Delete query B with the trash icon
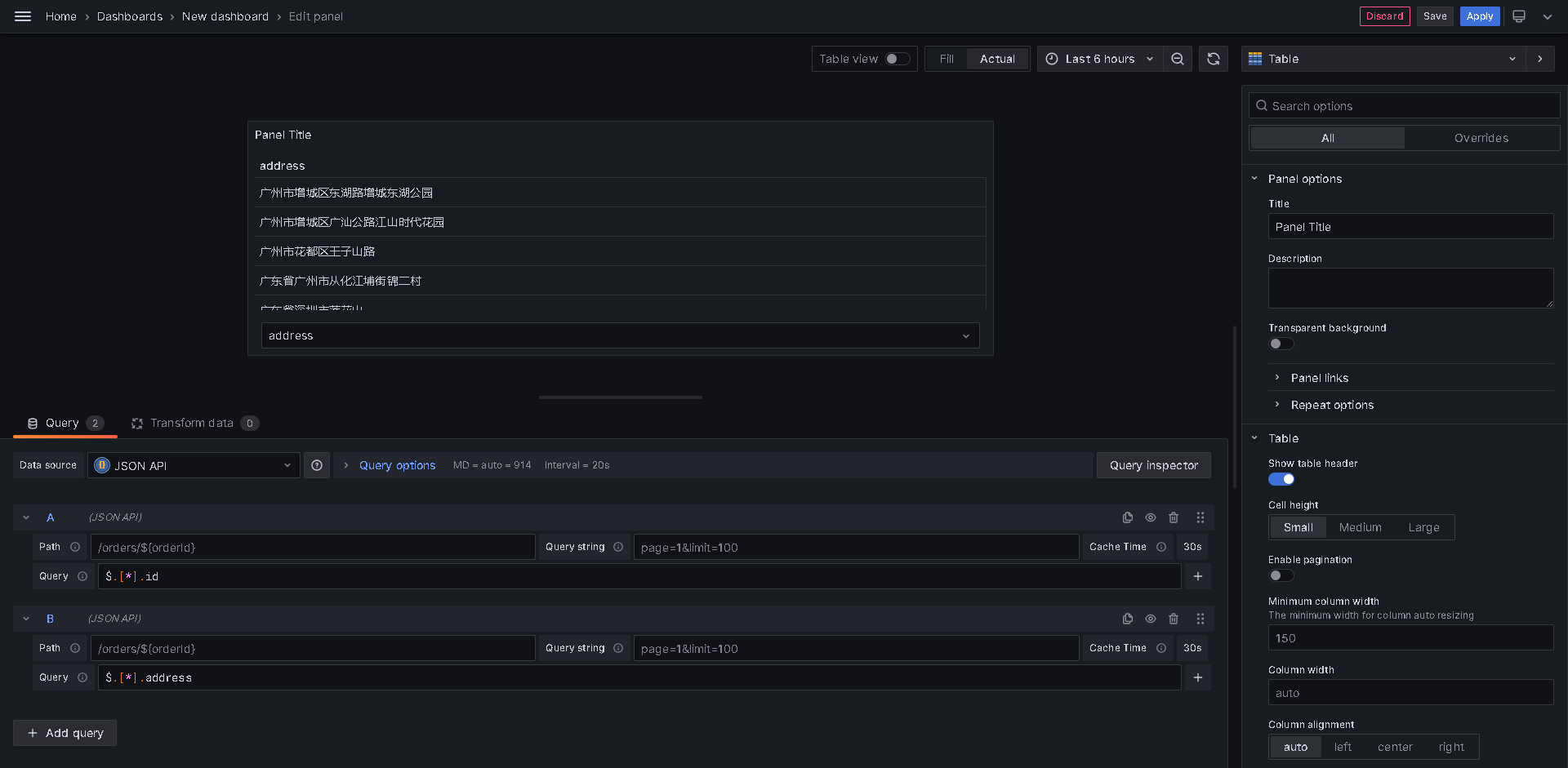 (1174, 619)
